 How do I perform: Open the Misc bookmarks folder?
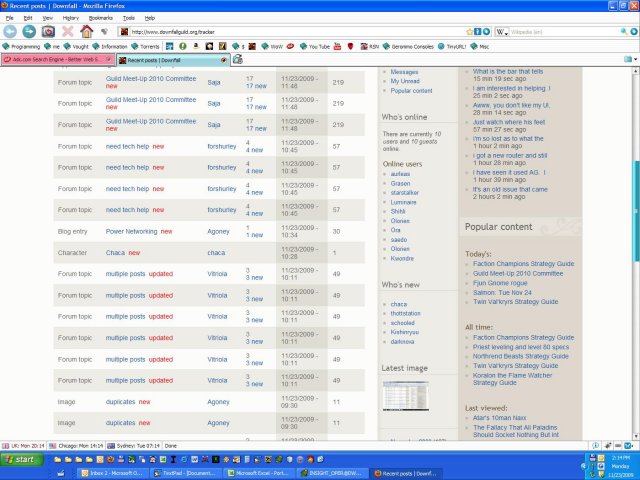pyautogui.click(x=480, y=47)
